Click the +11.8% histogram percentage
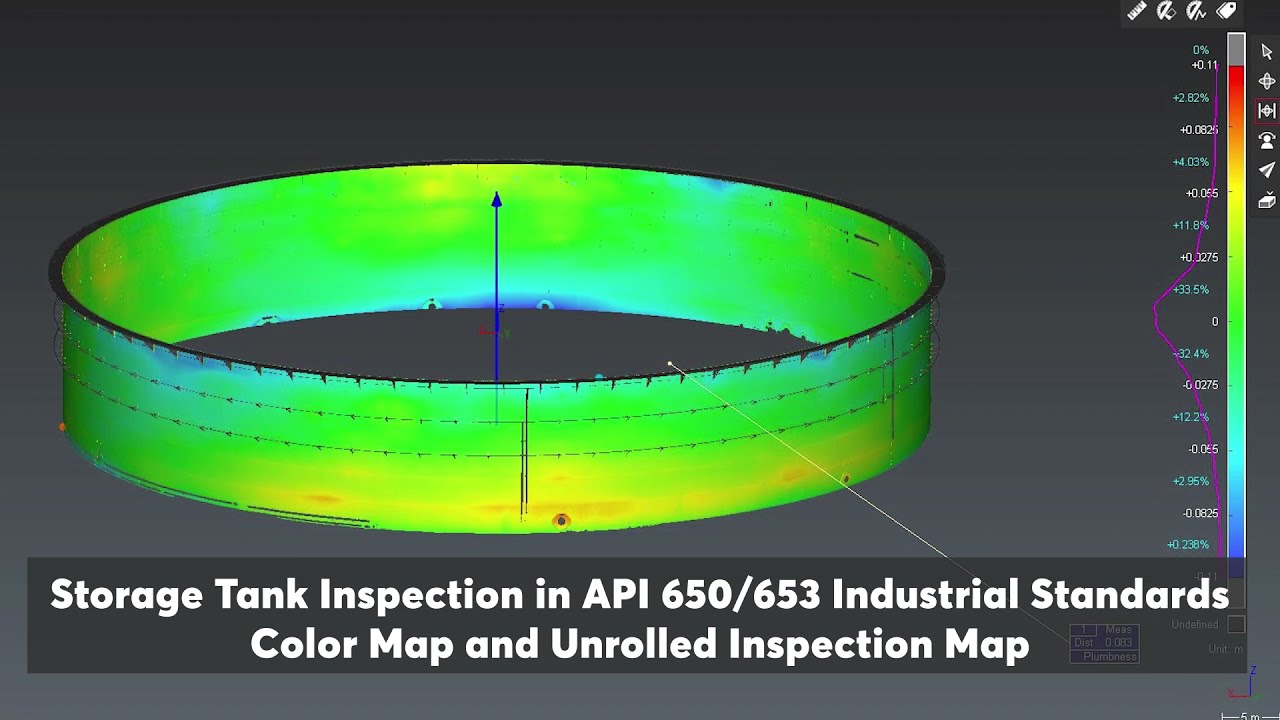Screen dimensions: 1280x720 pyautogui.click(x=1190, y=226)
